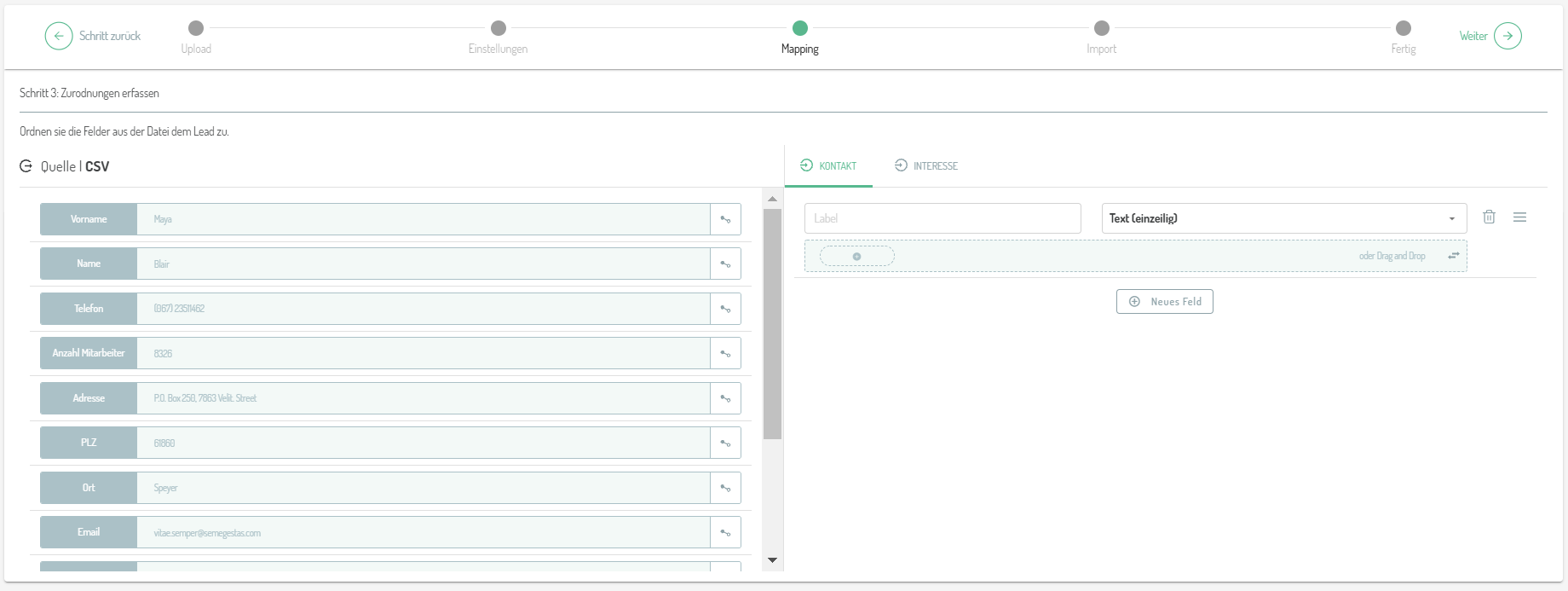Click the link icon in the Email row
The width and height of the screenshot is (1568, 591).
pos(725,532)
